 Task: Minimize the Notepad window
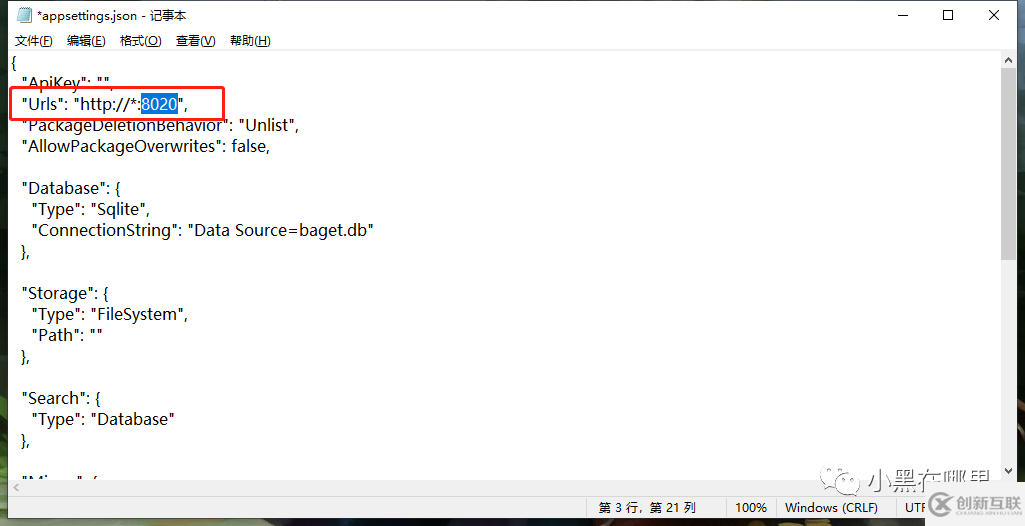pyautogui.click(x=903, y=15)
